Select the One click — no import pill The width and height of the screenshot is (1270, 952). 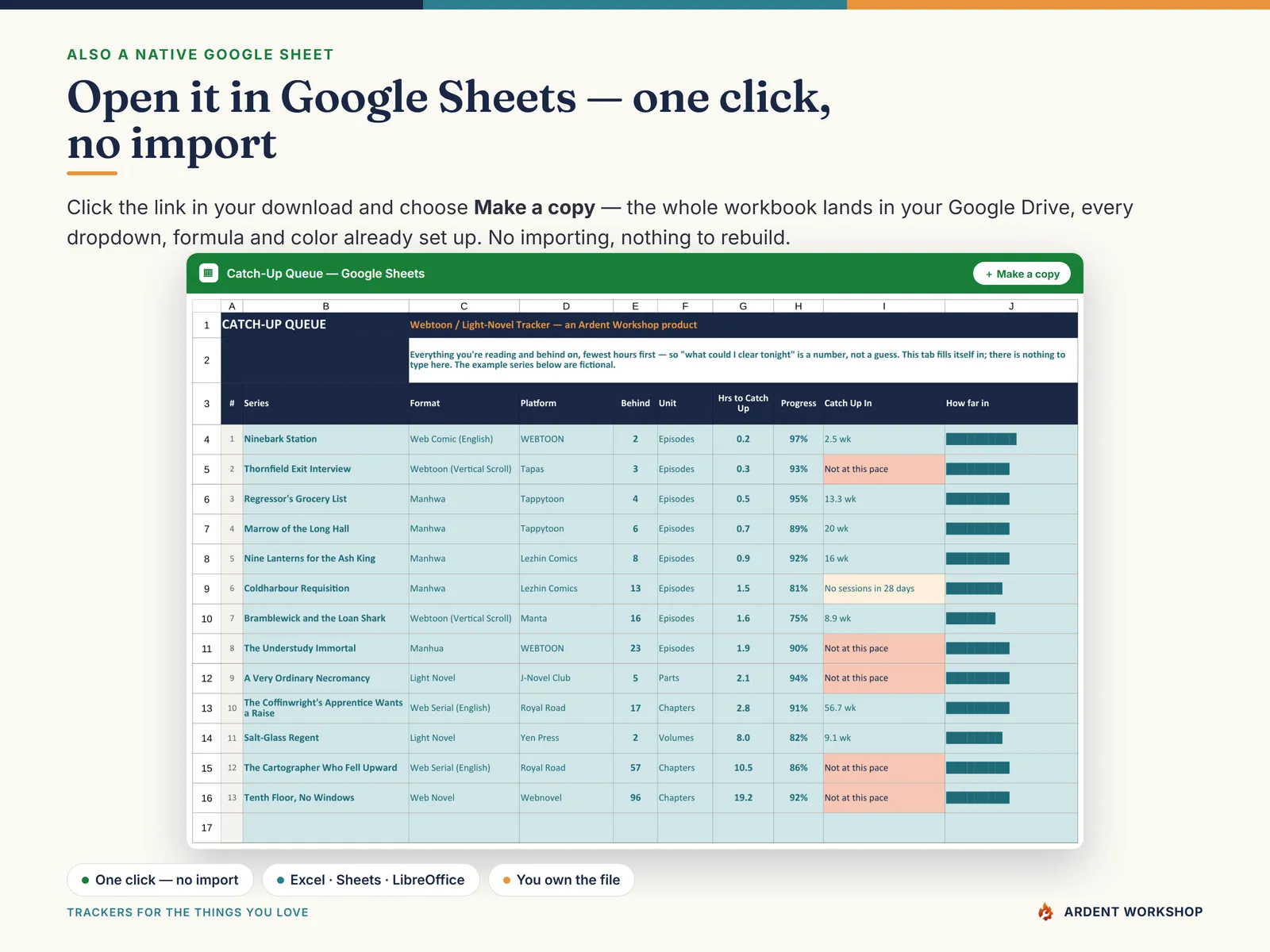click(x=160, y=880)
